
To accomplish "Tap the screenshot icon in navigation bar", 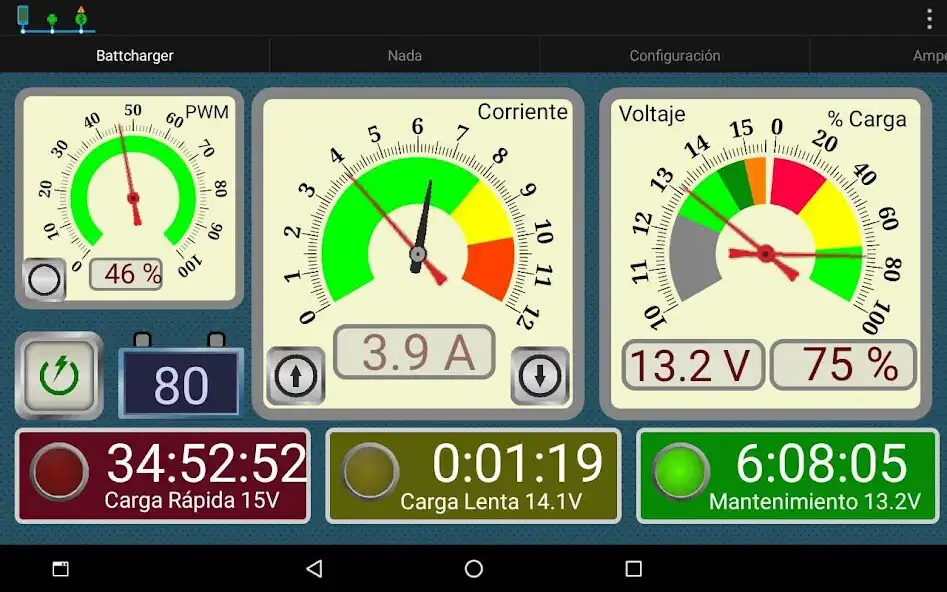I will pos(60,568).
